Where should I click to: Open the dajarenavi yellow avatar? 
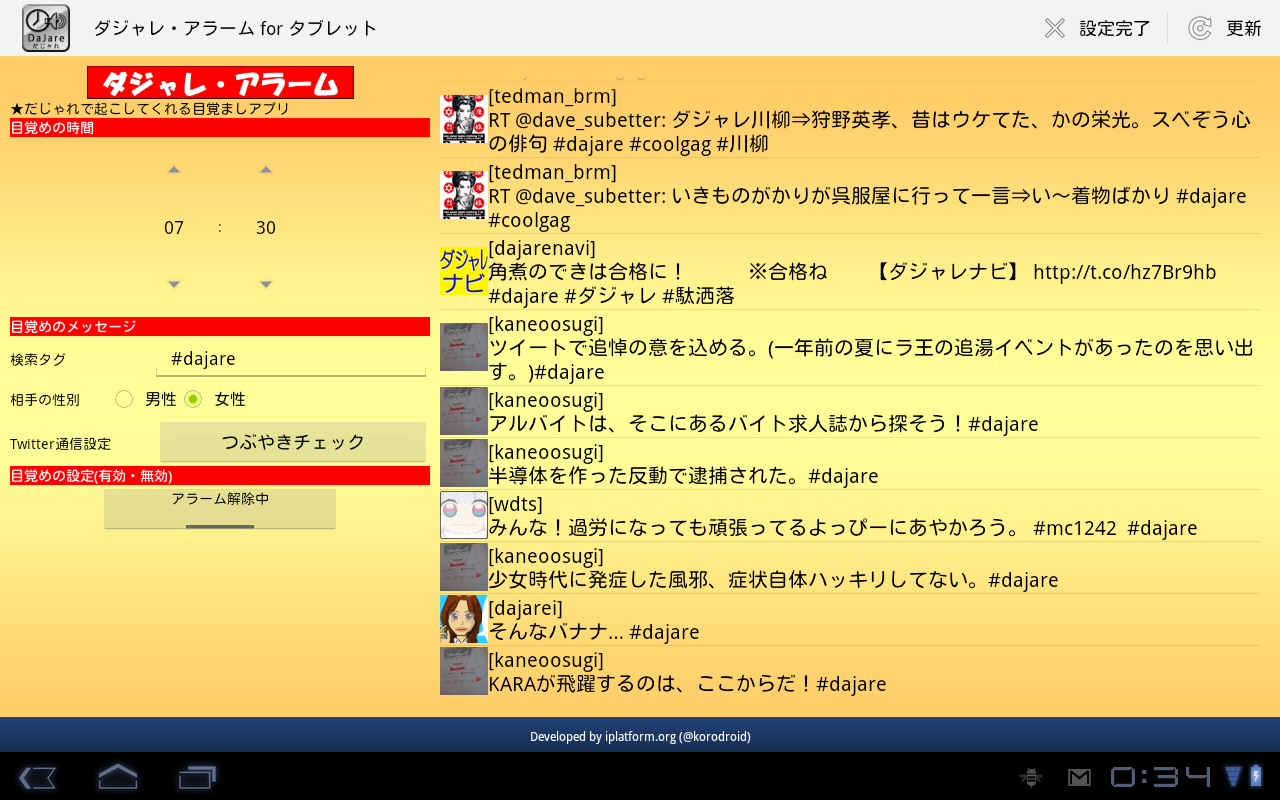click(x=463, y=271)
